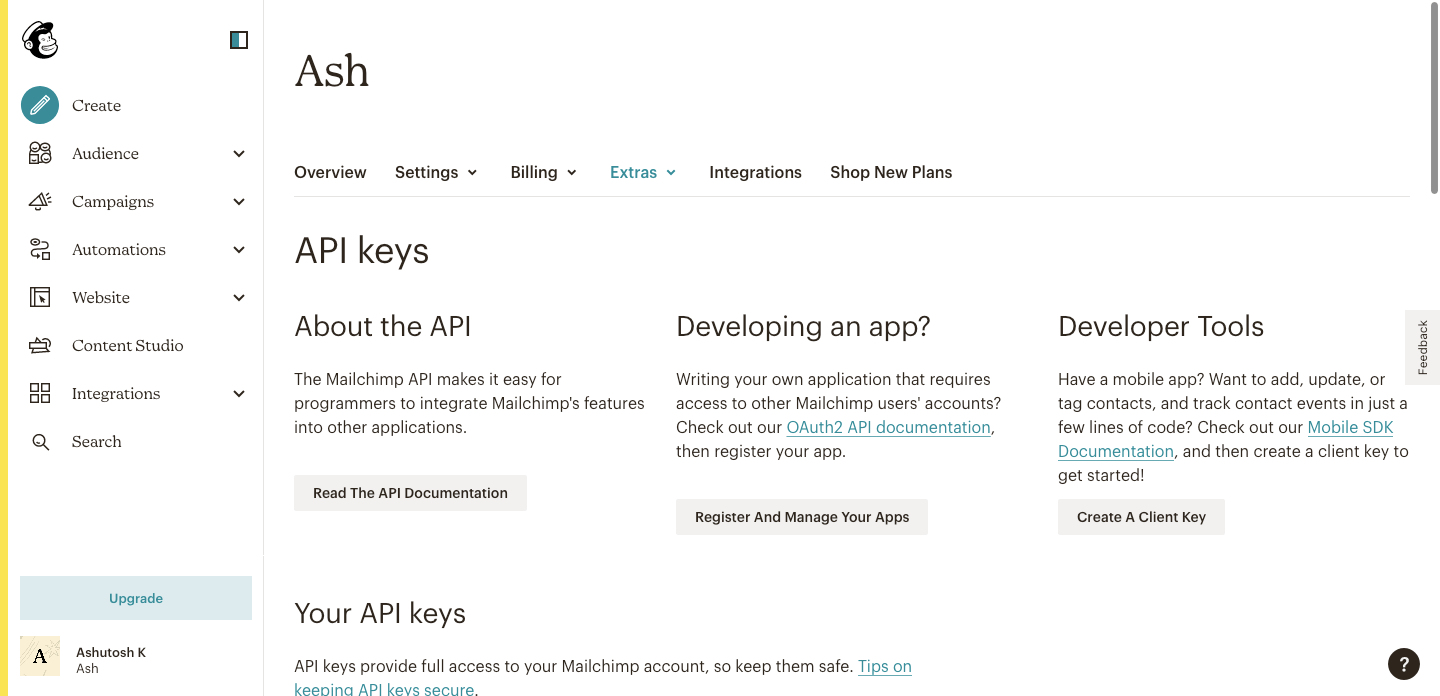Expand the Website menu chevron
The height and width of the screenshot is (696, 1440).
click(239, 297)
